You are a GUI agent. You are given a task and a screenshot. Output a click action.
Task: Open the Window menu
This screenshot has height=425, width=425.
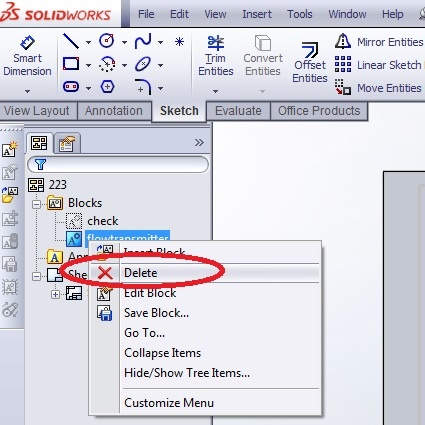click(x=347, y=14)
